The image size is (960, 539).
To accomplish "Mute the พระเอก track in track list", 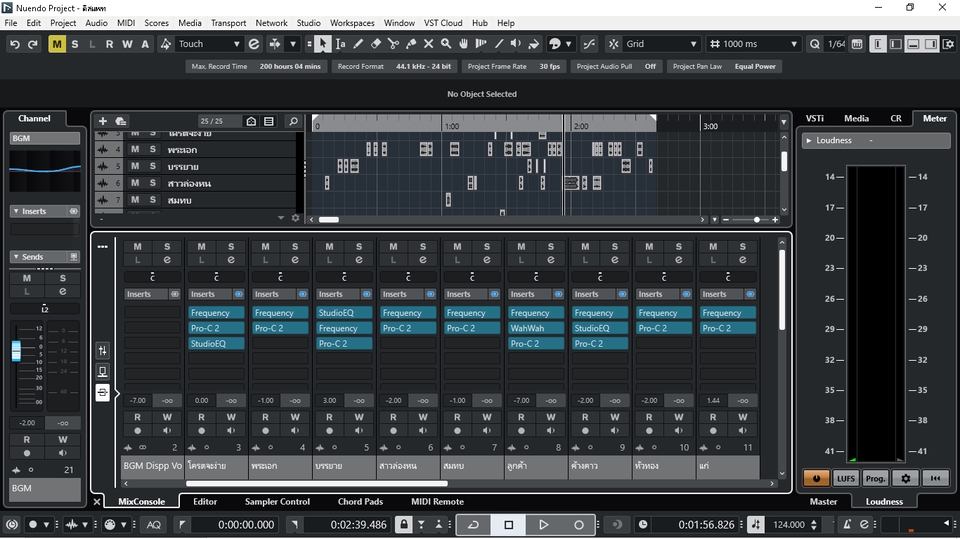I will coord(135,149).
